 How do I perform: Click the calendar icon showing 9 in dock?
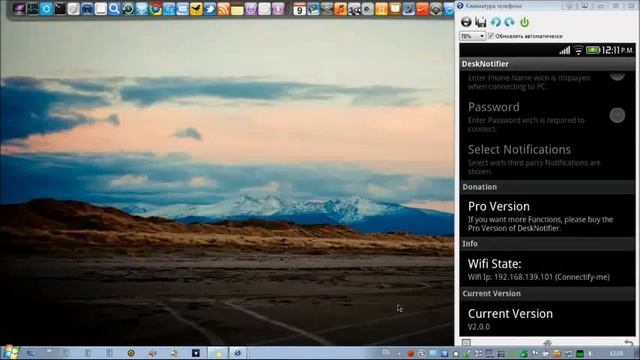click(x=300, y=9)
